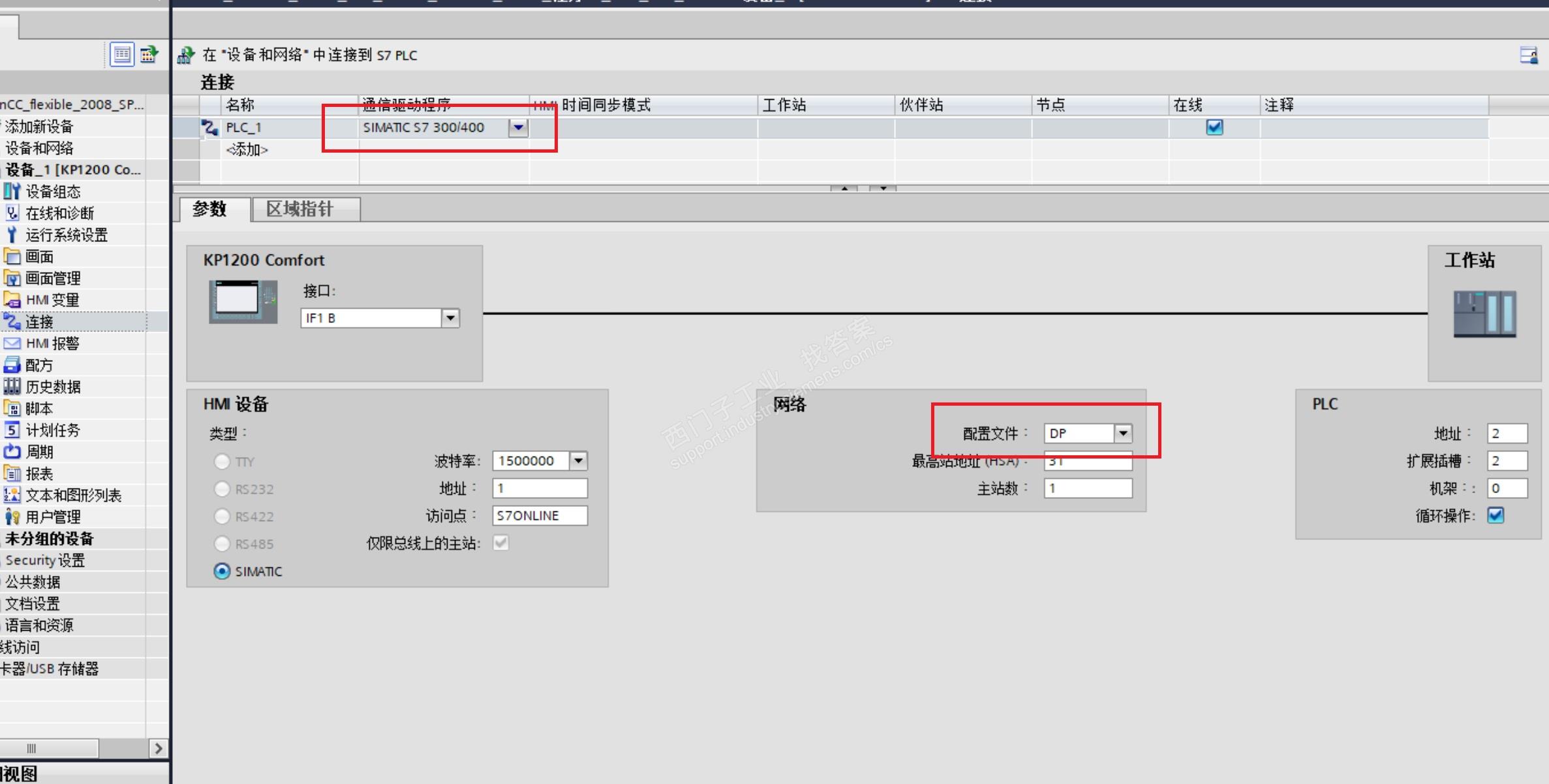Click the S7 PLC connect icon in header

186,55
